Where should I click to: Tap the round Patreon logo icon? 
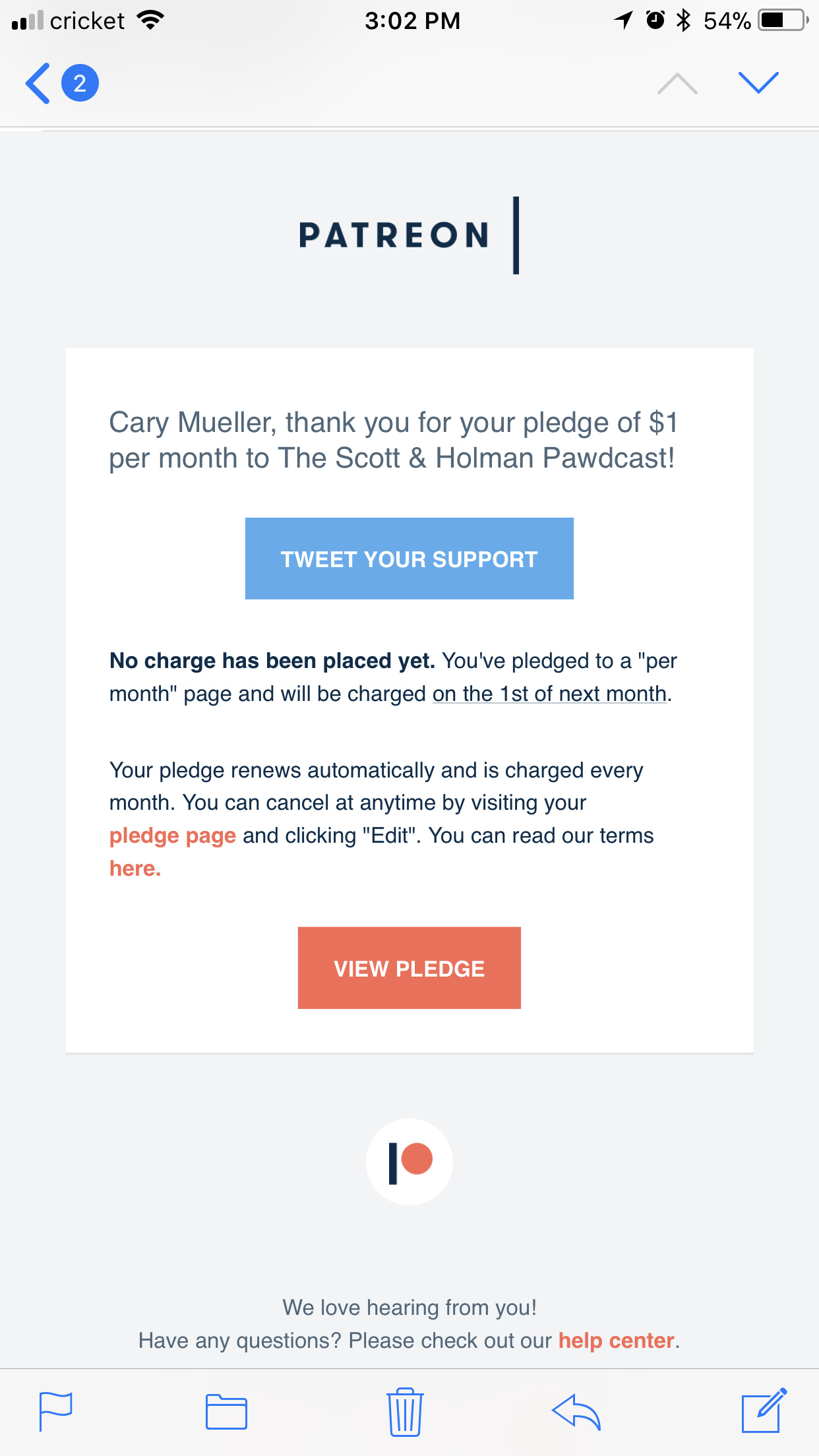coord(409,1162)
